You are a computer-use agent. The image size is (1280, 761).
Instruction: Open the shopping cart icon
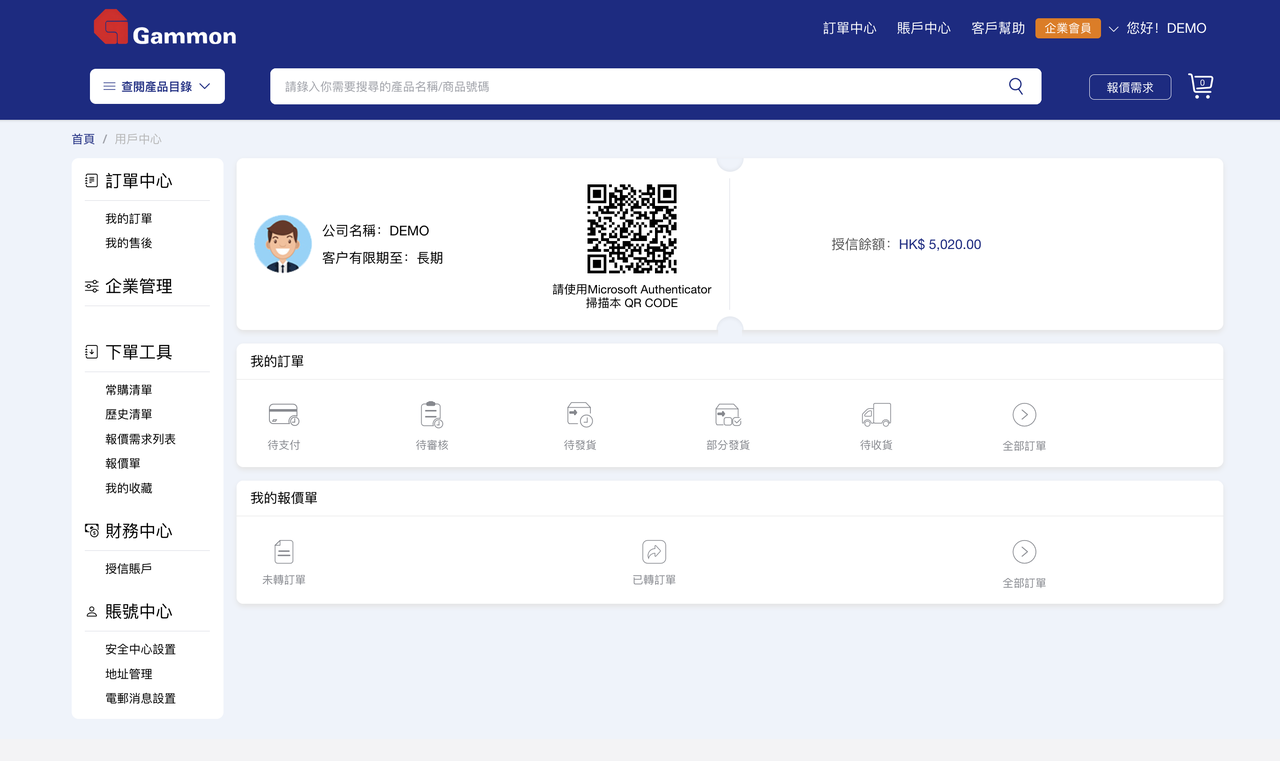coord(1200,86)
